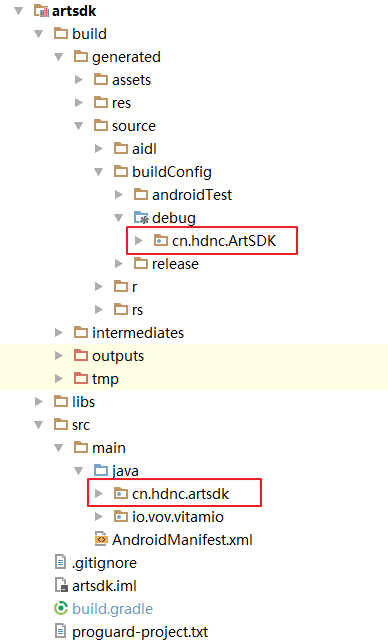388x642 pixels.
Task: Select the 'artsdk.iml' file name
Action: (x=104, y=586)
